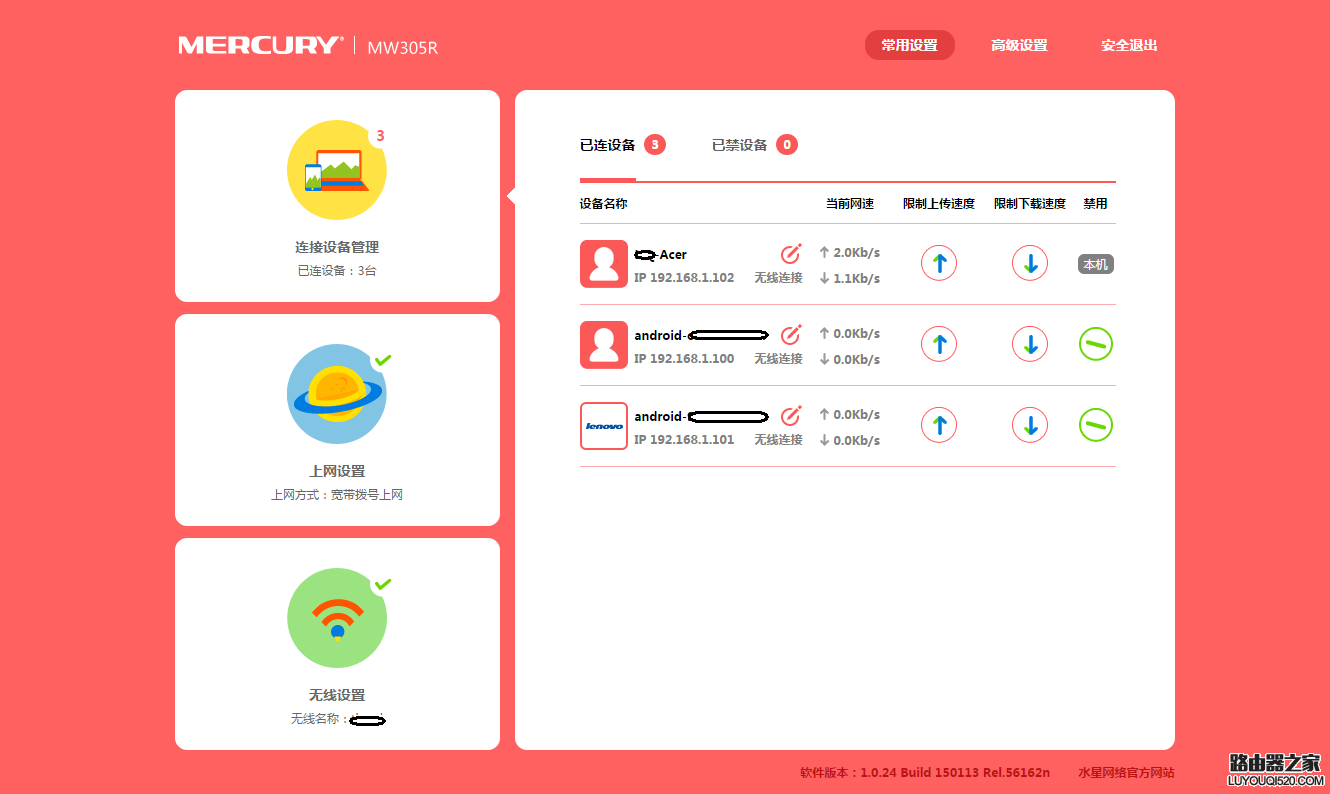Click 上网方式：宽带拨号上网 text
The image size is (1330, 794).
point(337,495)
